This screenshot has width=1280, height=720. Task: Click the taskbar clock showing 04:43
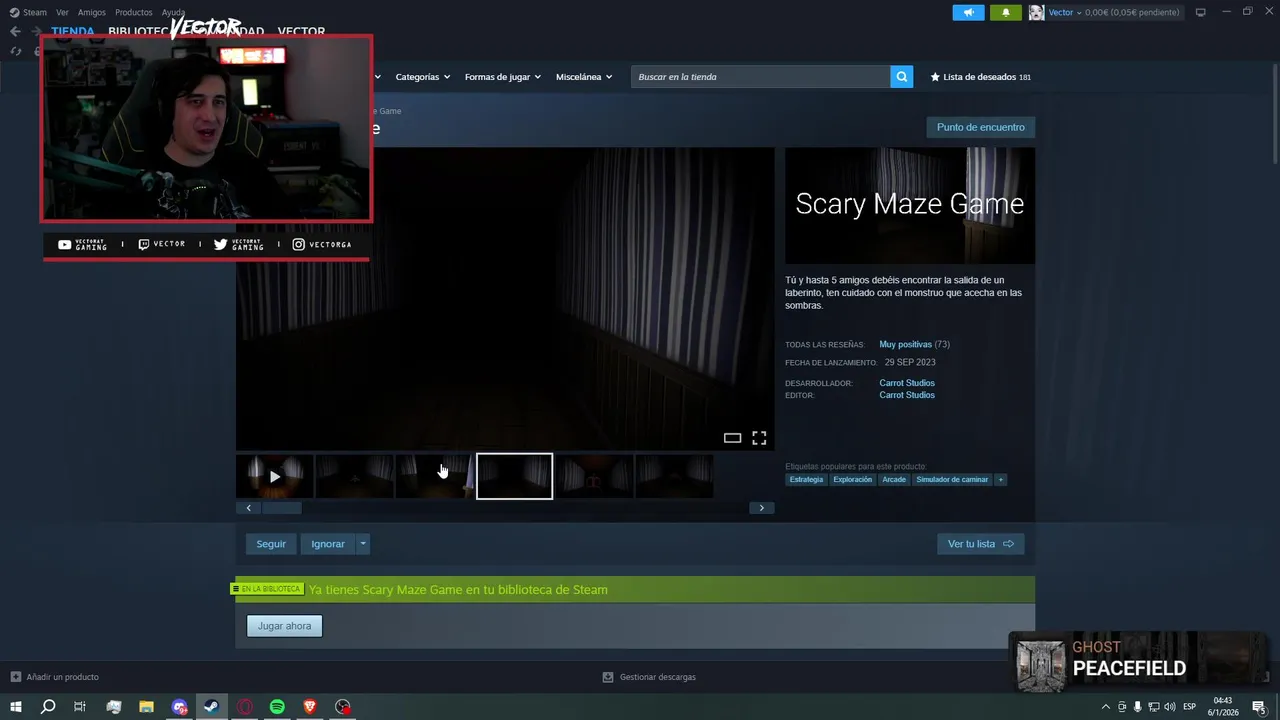pos(1223,707)
